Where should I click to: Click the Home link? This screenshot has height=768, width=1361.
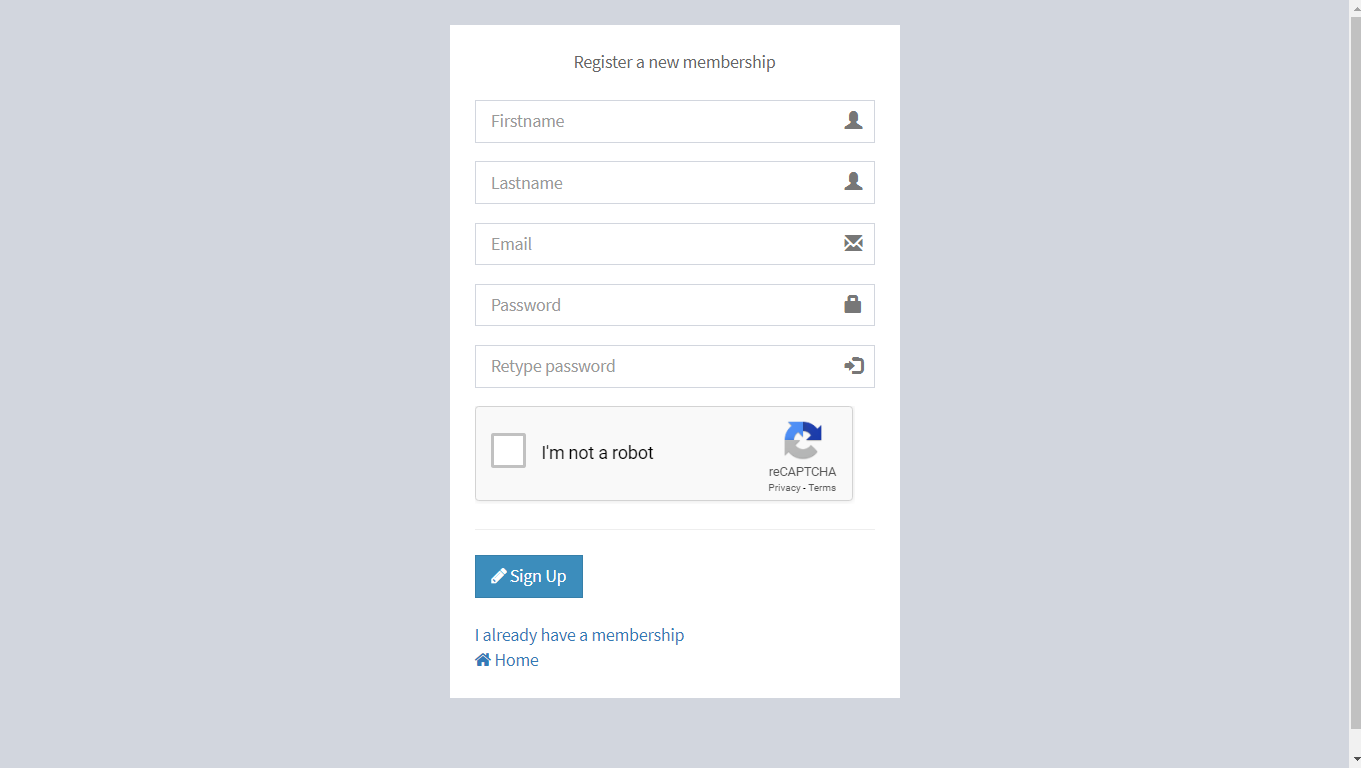click(x=517, y=659)
